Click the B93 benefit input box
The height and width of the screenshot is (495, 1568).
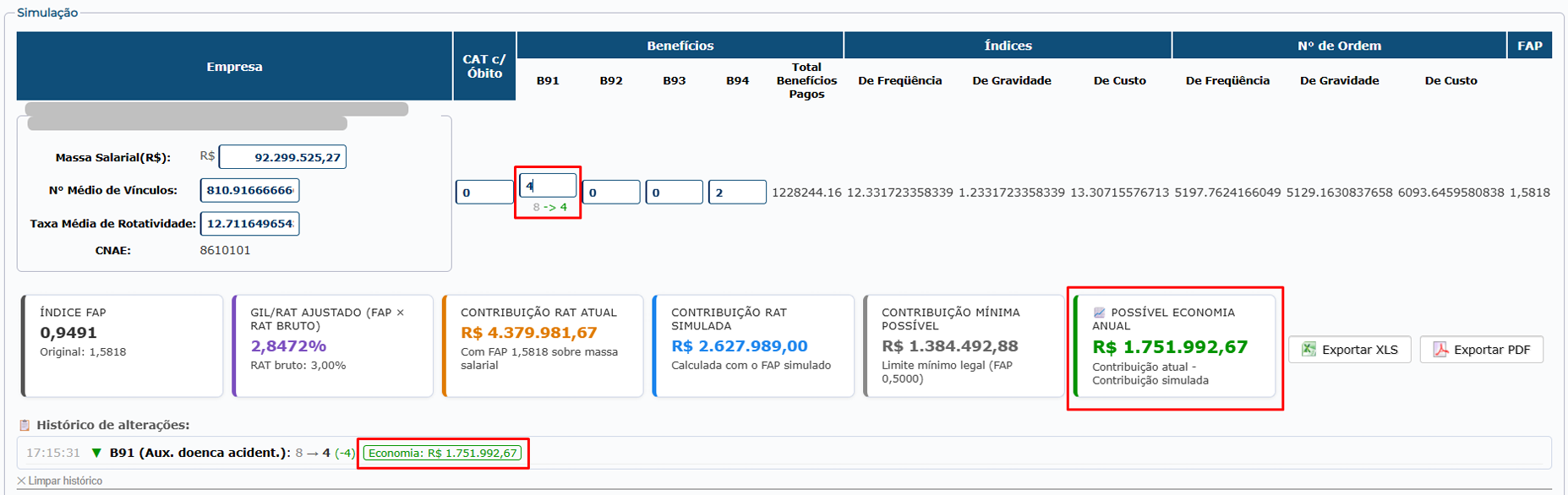click(x=674, y=192)
